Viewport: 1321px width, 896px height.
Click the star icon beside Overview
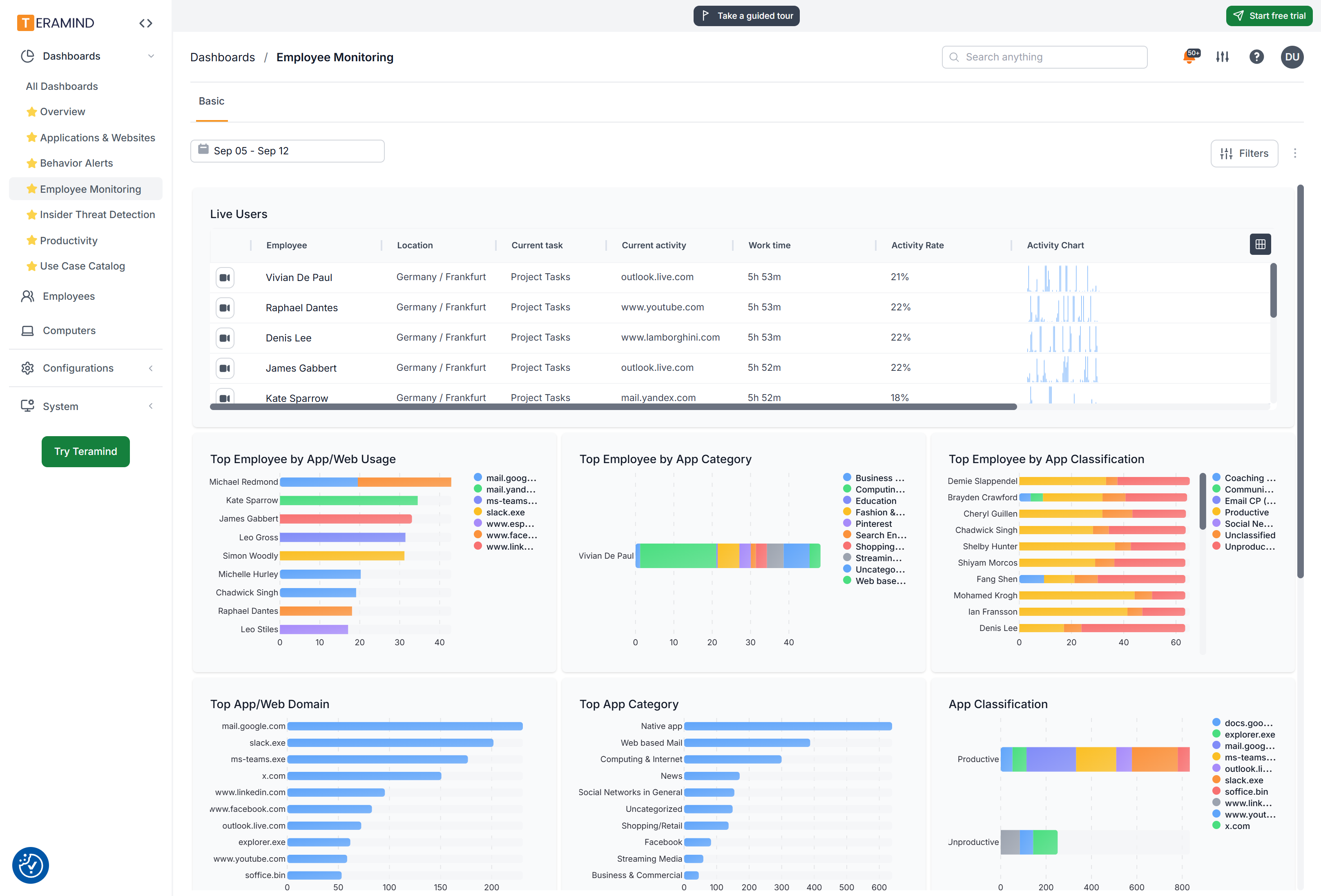pos(32,112)
